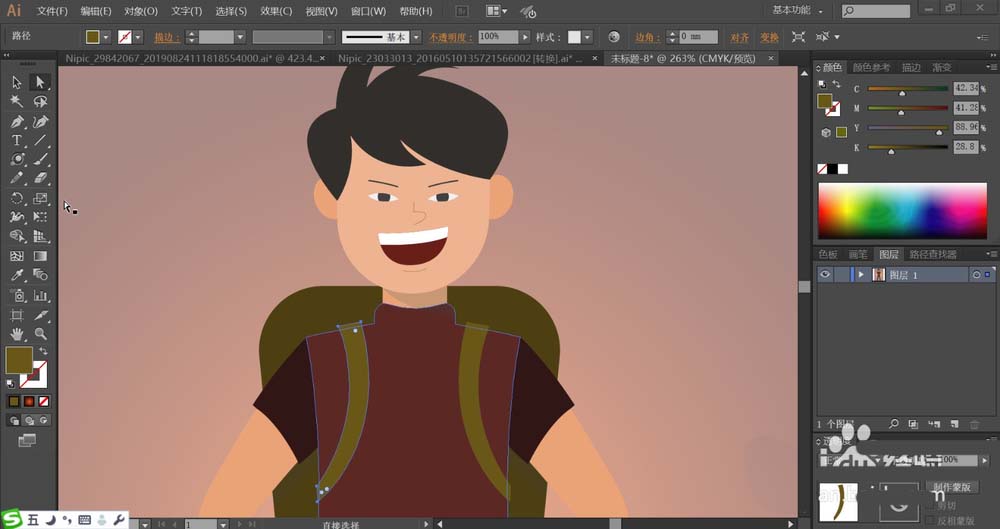
Task: Open the 窗口(W) menu
Action: pyautogui.click(x=368, y=11)
